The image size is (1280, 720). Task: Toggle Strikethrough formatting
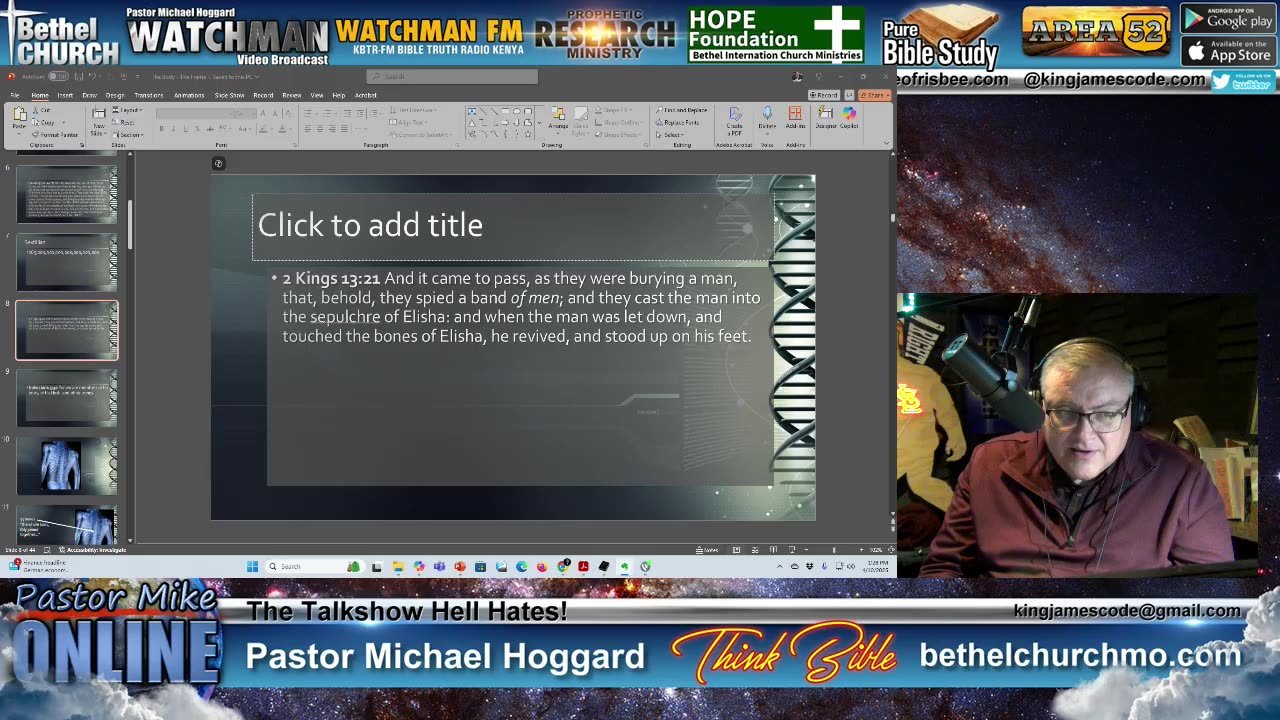click(210, 129)
